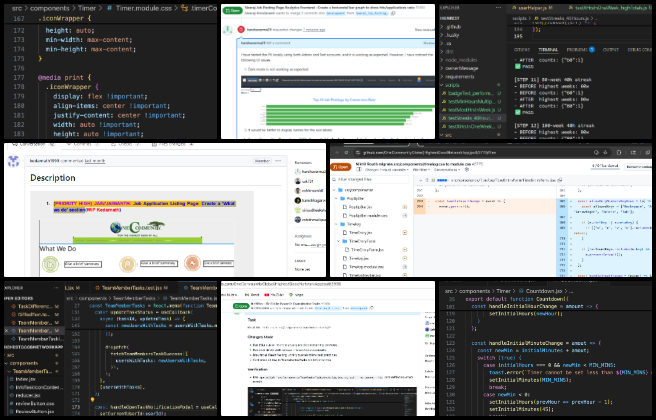Image resolution: width=656 pixels, height=420 pixels.
Task: Expand the node_modules folder
Action: (x=459, y=60)
